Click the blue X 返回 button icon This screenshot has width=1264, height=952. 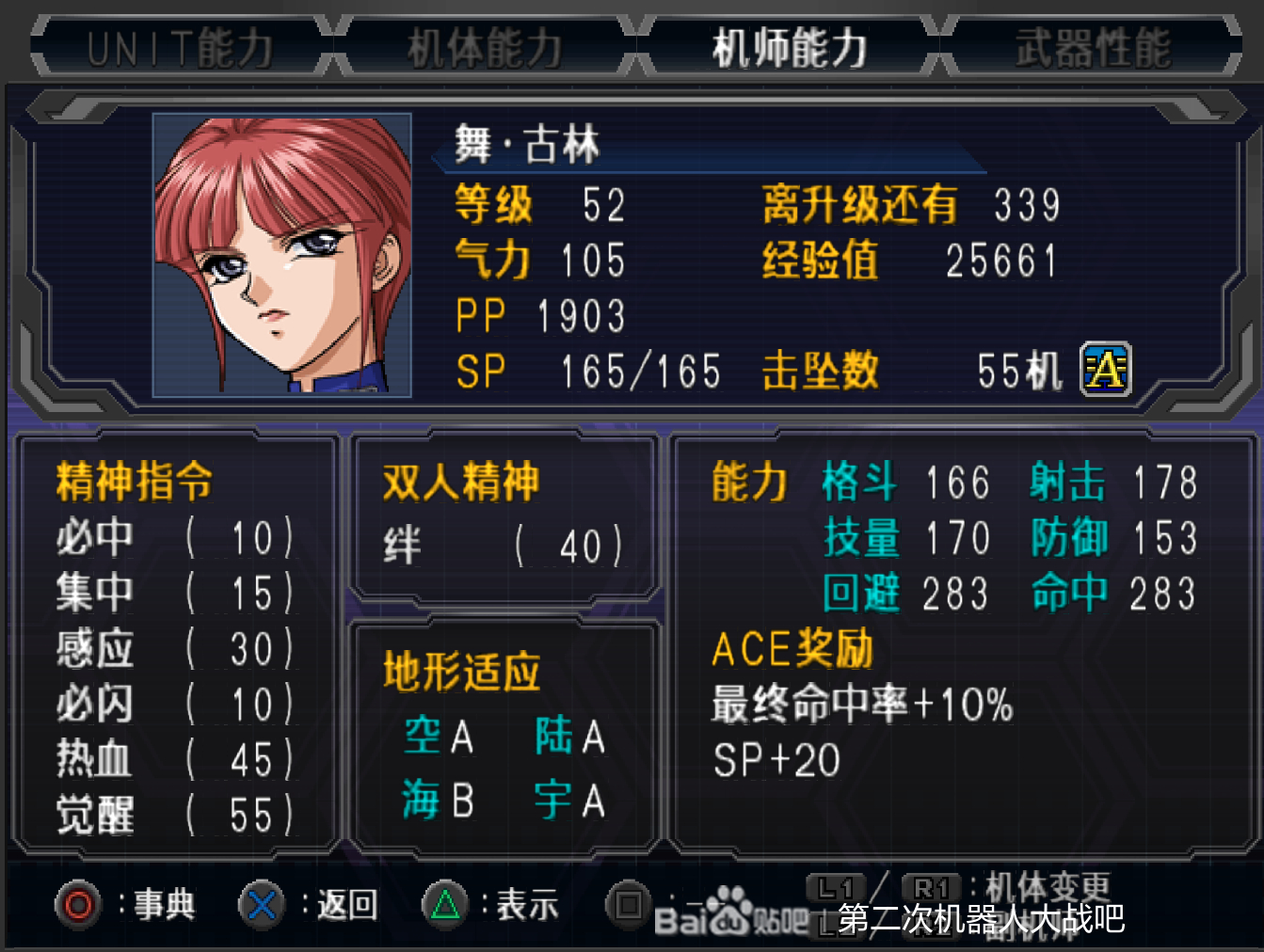coord(262,905)
